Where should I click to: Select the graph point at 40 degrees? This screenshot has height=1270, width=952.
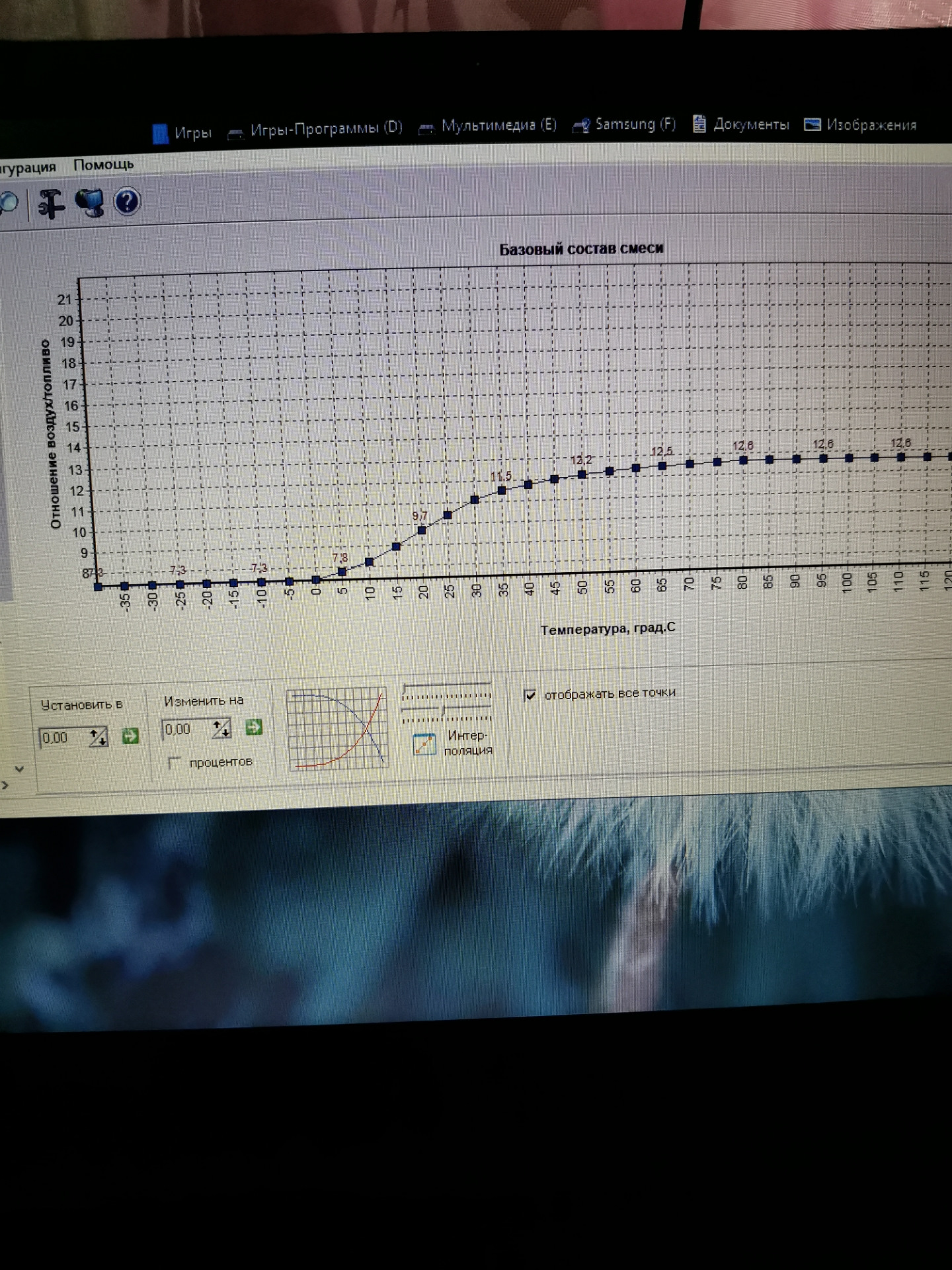pos(528,484)
